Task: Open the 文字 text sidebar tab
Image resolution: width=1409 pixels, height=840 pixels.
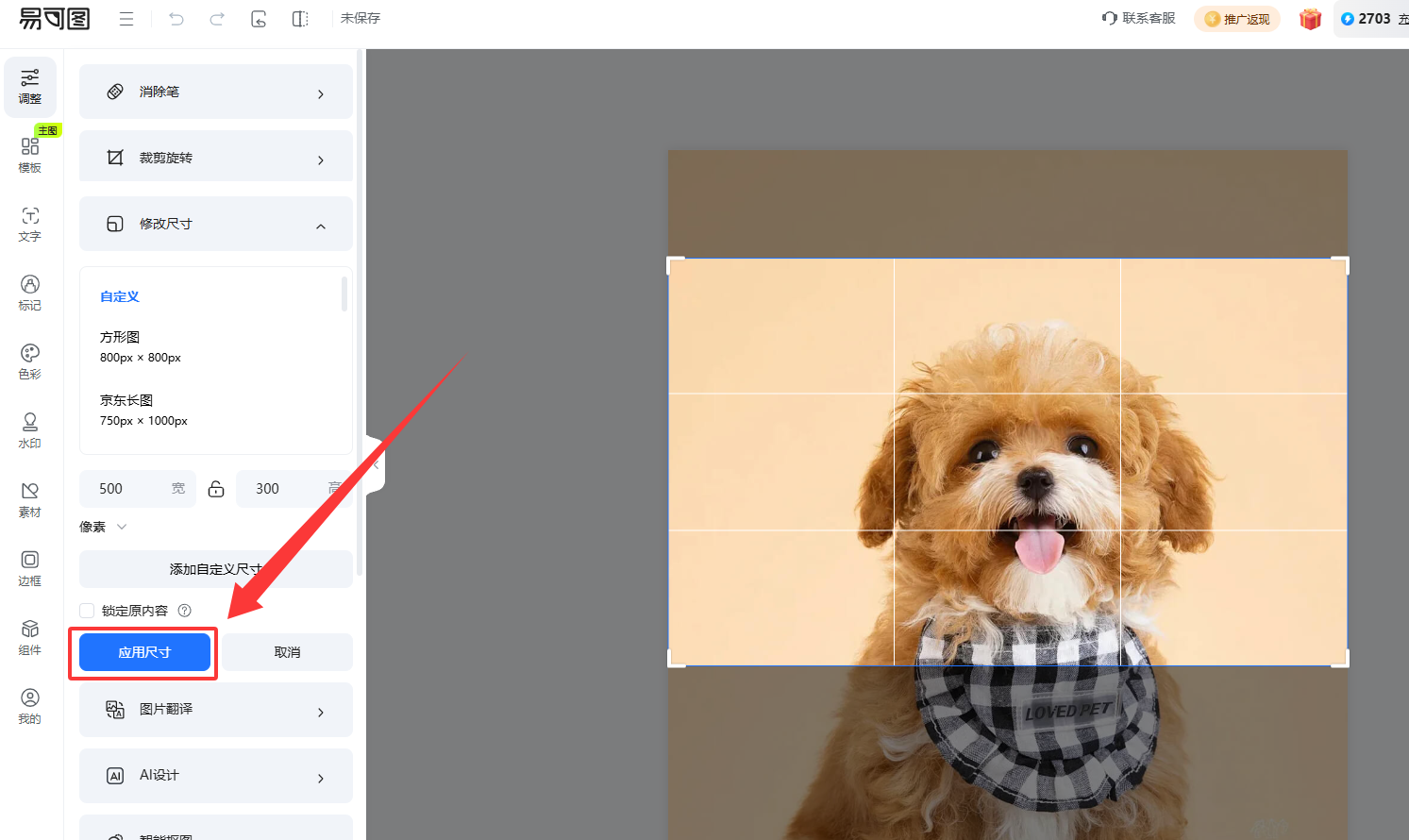Action: click(30, 225)
